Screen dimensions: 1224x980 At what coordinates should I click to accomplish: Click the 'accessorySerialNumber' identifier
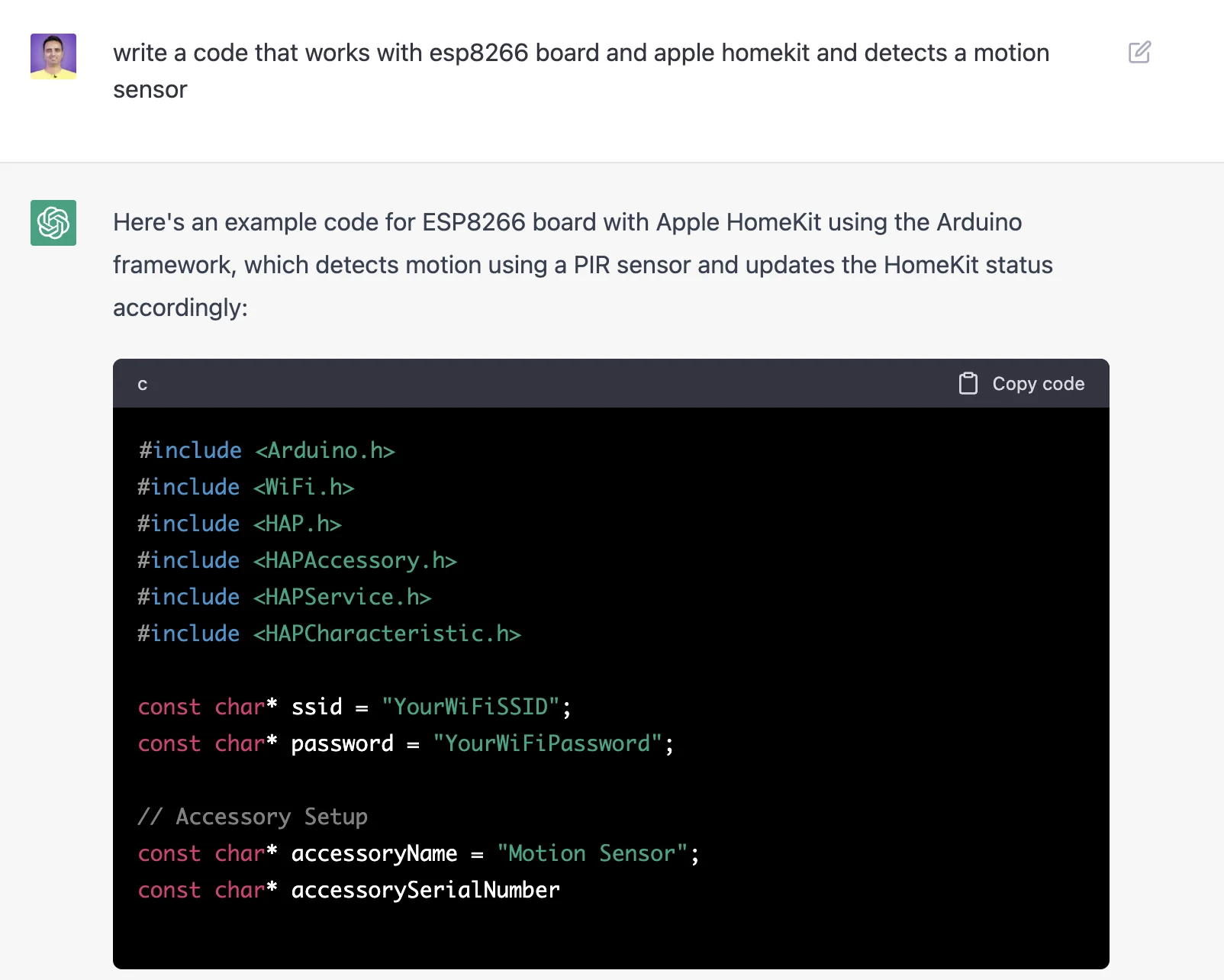[x=425, y=890]
